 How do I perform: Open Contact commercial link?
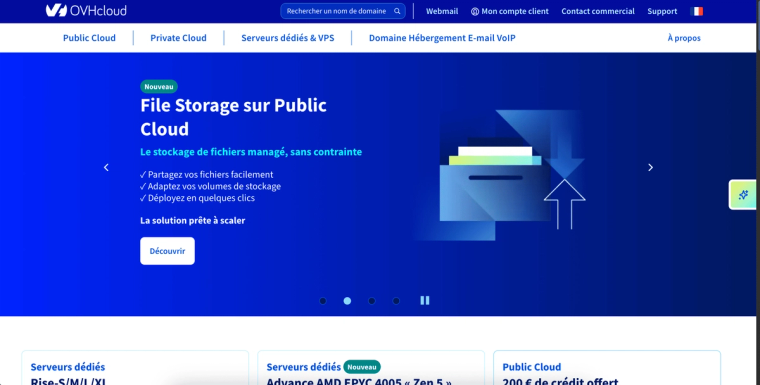pyautogui.click(x=598, y=11)
